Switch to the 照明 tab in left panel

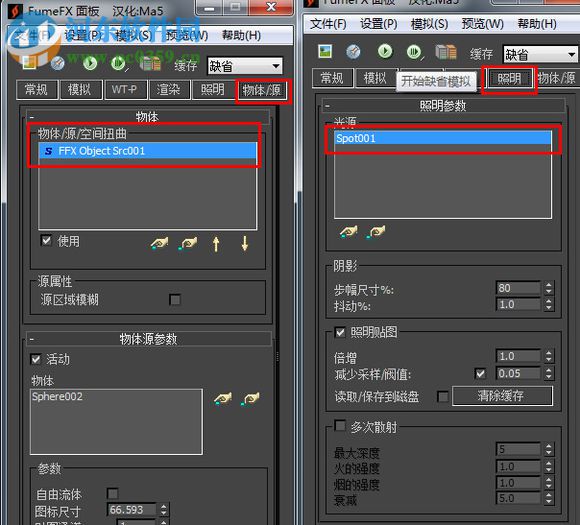coord(212,90)
